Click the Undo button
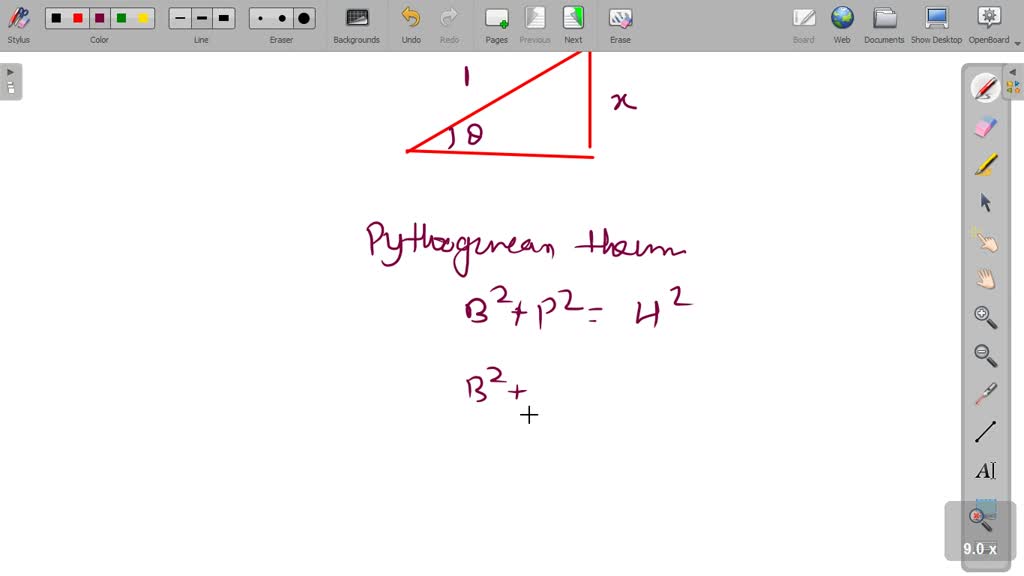Screen dimensions: 1024x576 pyautogui.click(x=411, y=24)
